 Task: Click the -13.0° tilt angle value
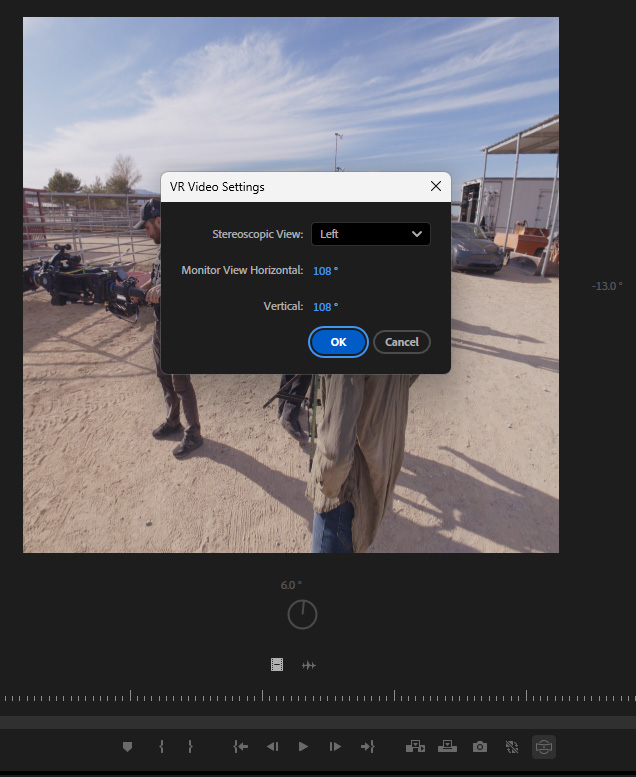(x=607, y=286)
